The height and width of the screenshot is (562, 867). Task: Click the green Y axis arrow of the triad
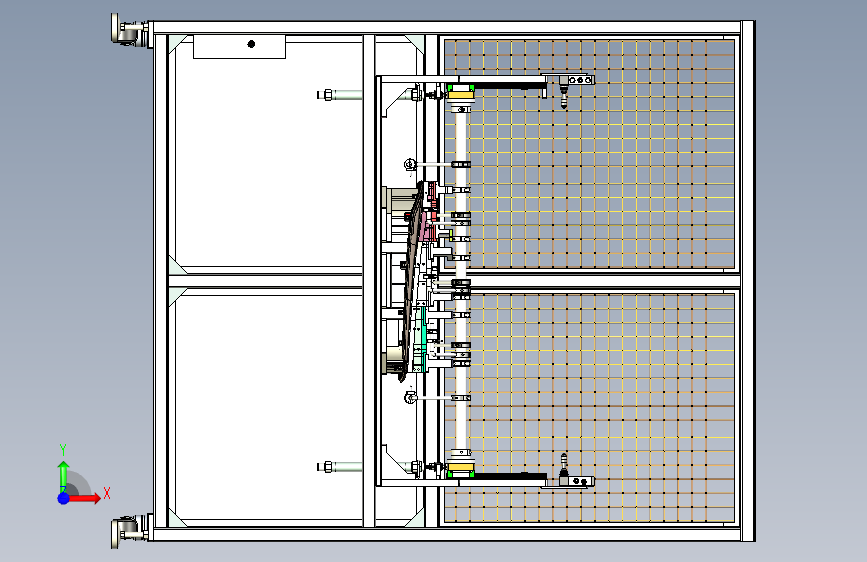pos(63,475)
